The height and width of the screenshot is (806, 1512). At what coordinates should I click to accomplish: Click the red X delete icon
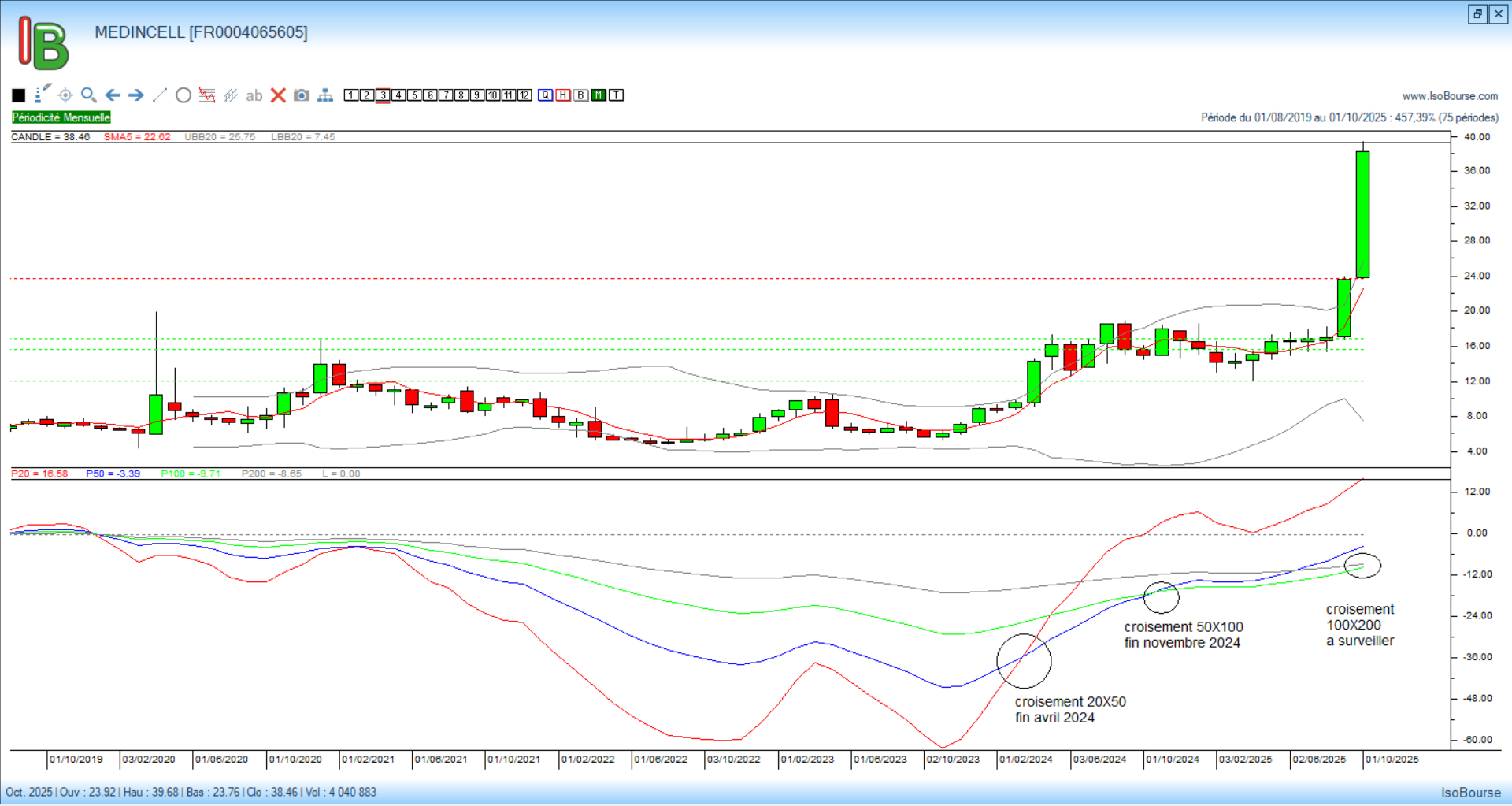[x=278, y=95]
